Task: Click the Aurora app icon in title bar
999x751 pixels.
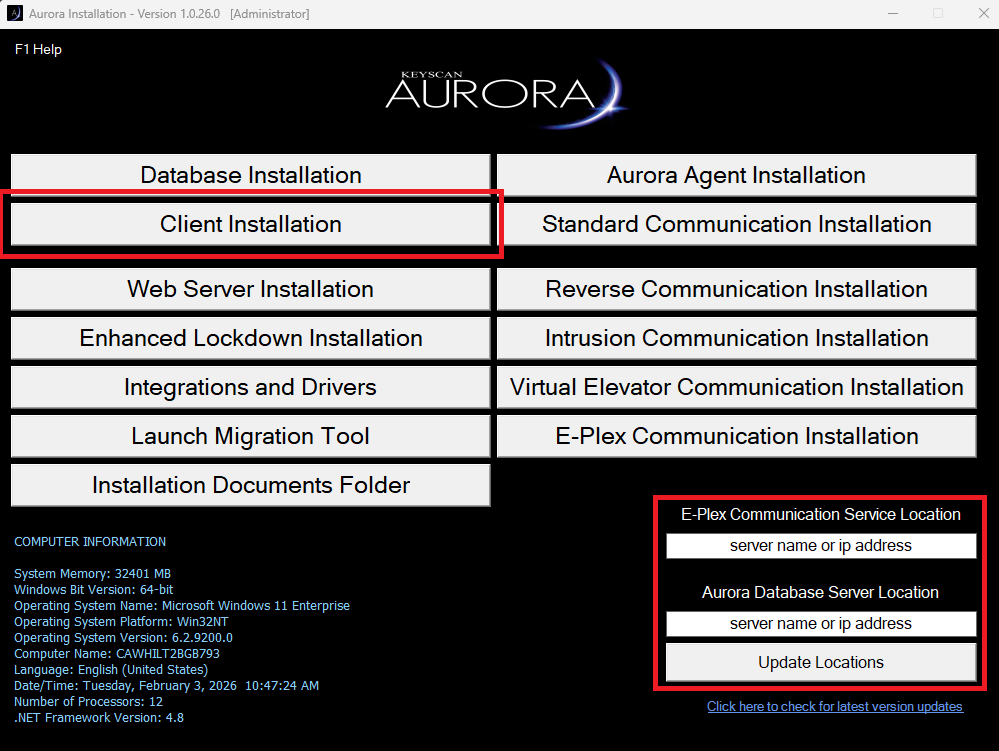Action: 15,14
